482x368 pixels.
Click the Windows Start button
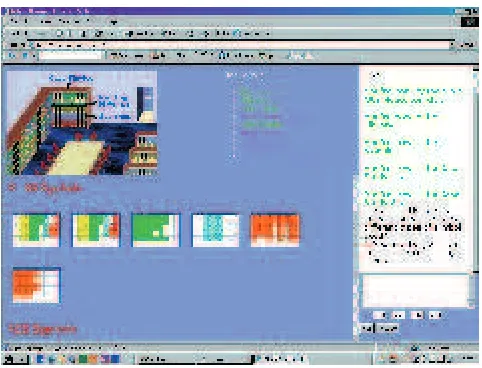pyautogui.click(x=15, y=359)
